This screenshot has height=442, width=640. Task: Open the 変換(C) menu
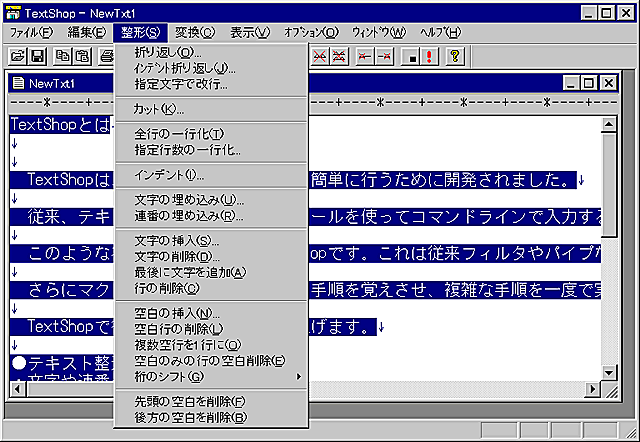tap(195, 33)
